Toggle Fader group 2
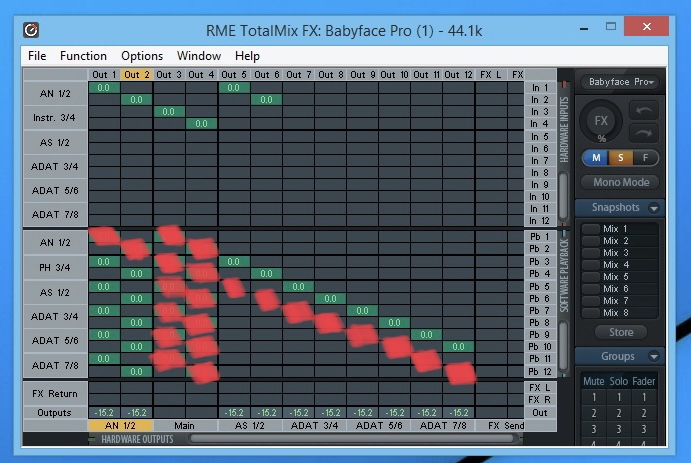The width and height of the screenshot is (691, 463). click(x=644, y=413)
